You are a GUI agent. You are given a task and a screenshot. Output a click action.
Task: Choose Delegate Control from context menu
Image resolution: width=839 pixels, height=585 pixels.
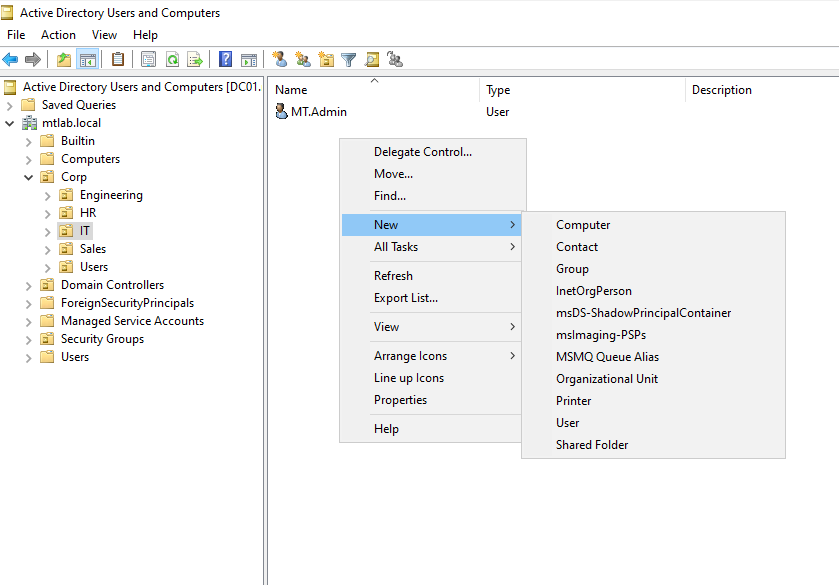pyautogui.click(x=432, y=152)
